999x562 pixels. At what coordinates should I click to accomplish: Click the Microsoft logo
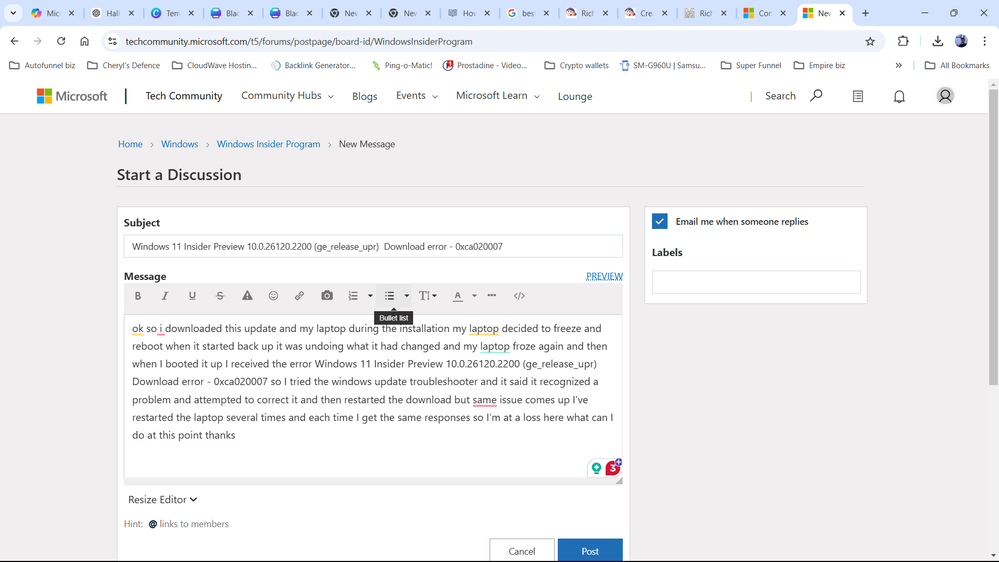click(72, 96)
